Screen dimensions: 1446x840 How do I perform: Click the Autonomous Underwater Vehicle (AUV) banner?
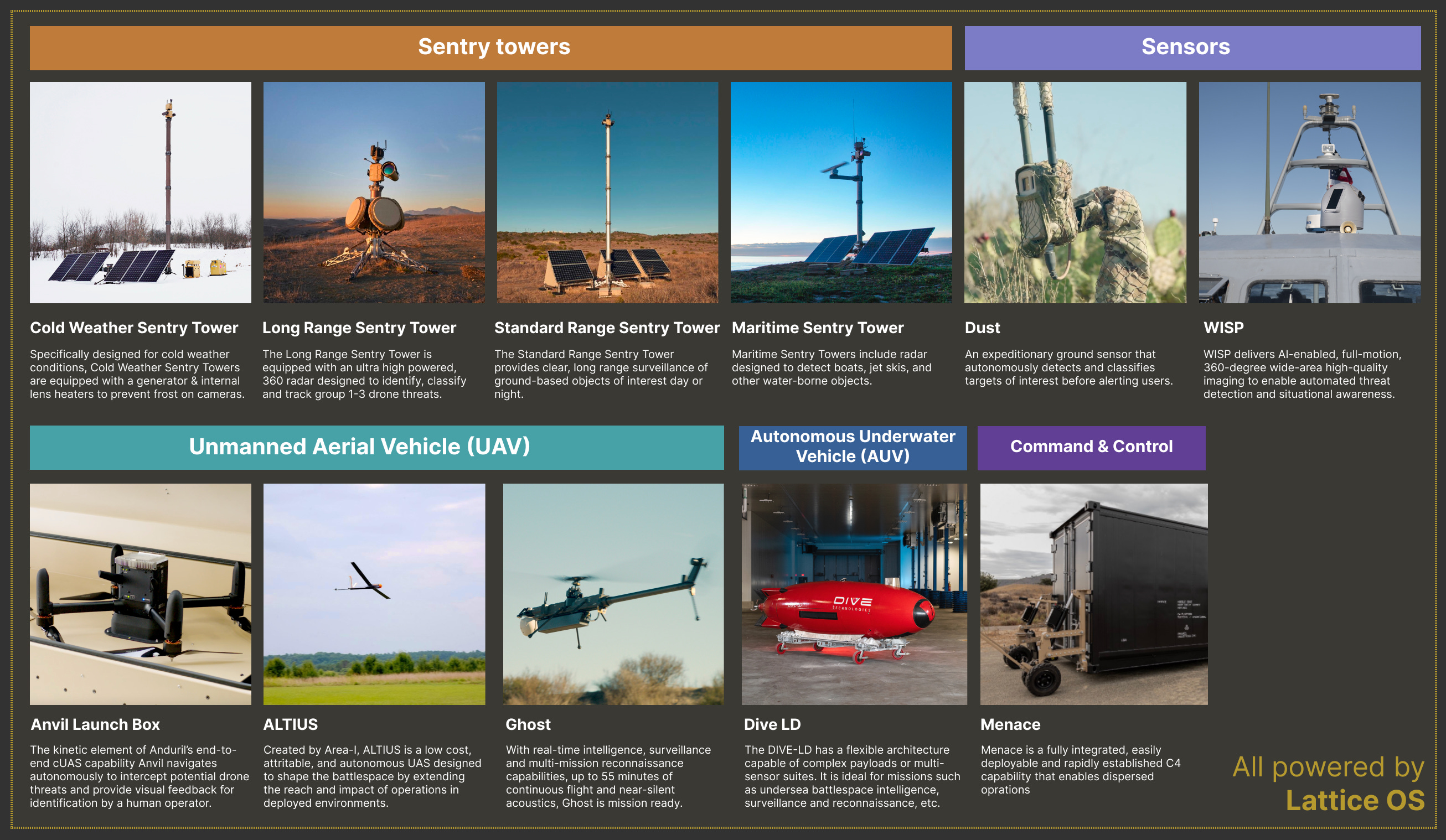tap(853, 447)
